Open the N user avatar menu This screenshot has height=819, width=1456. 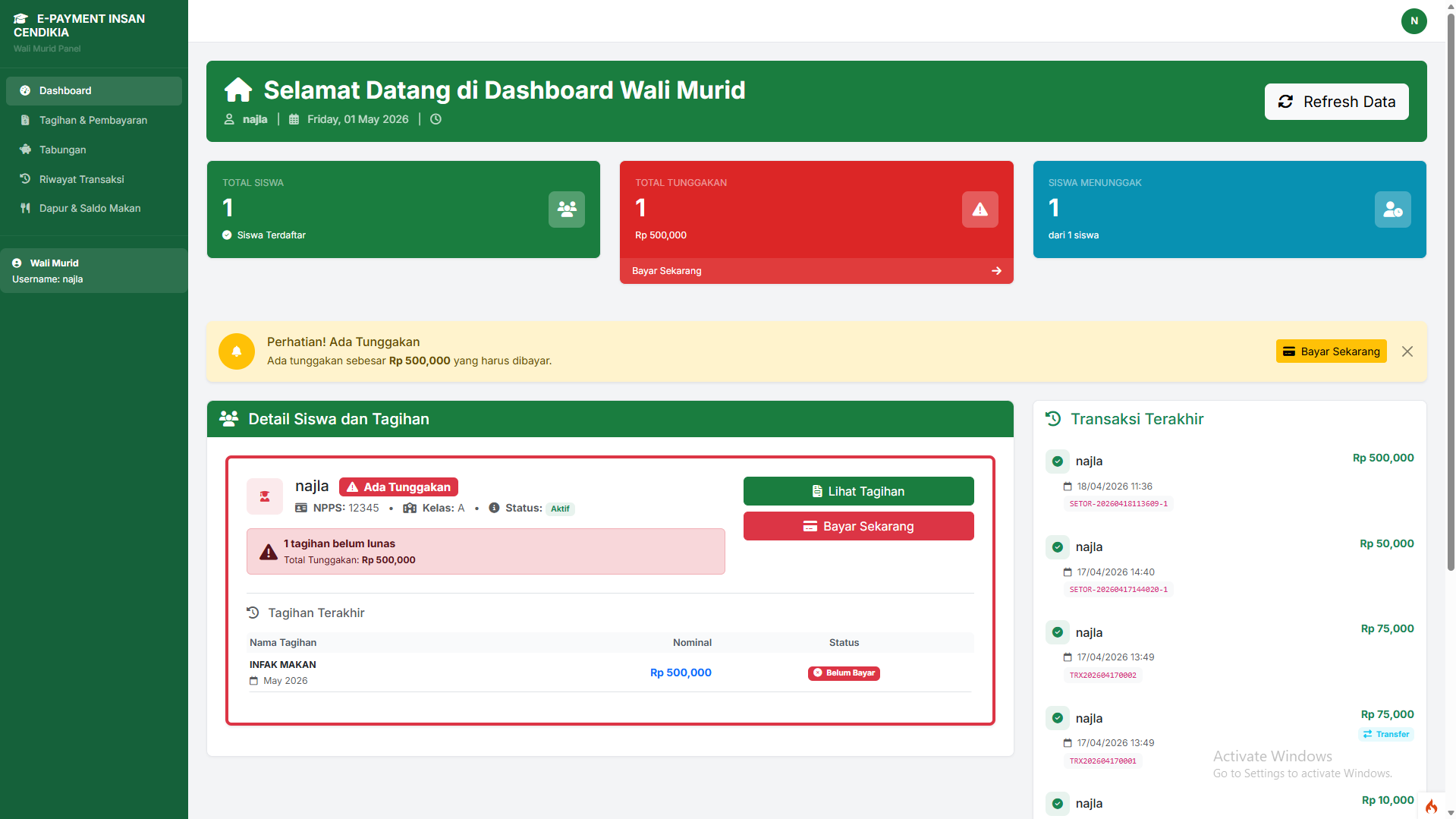coord(1414,21)
